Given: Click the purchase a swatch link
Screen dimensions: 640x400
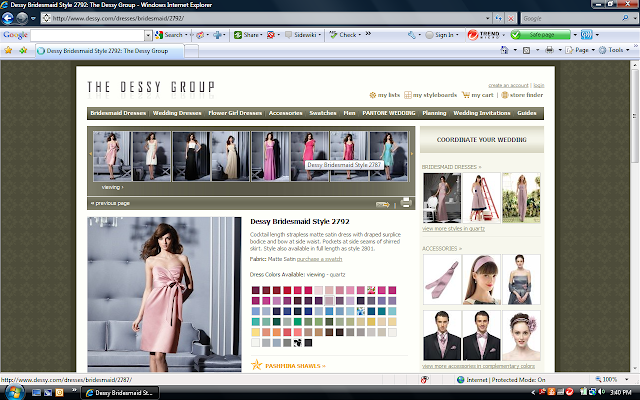Looking at the screenshot, I should [x=319, y=259].
